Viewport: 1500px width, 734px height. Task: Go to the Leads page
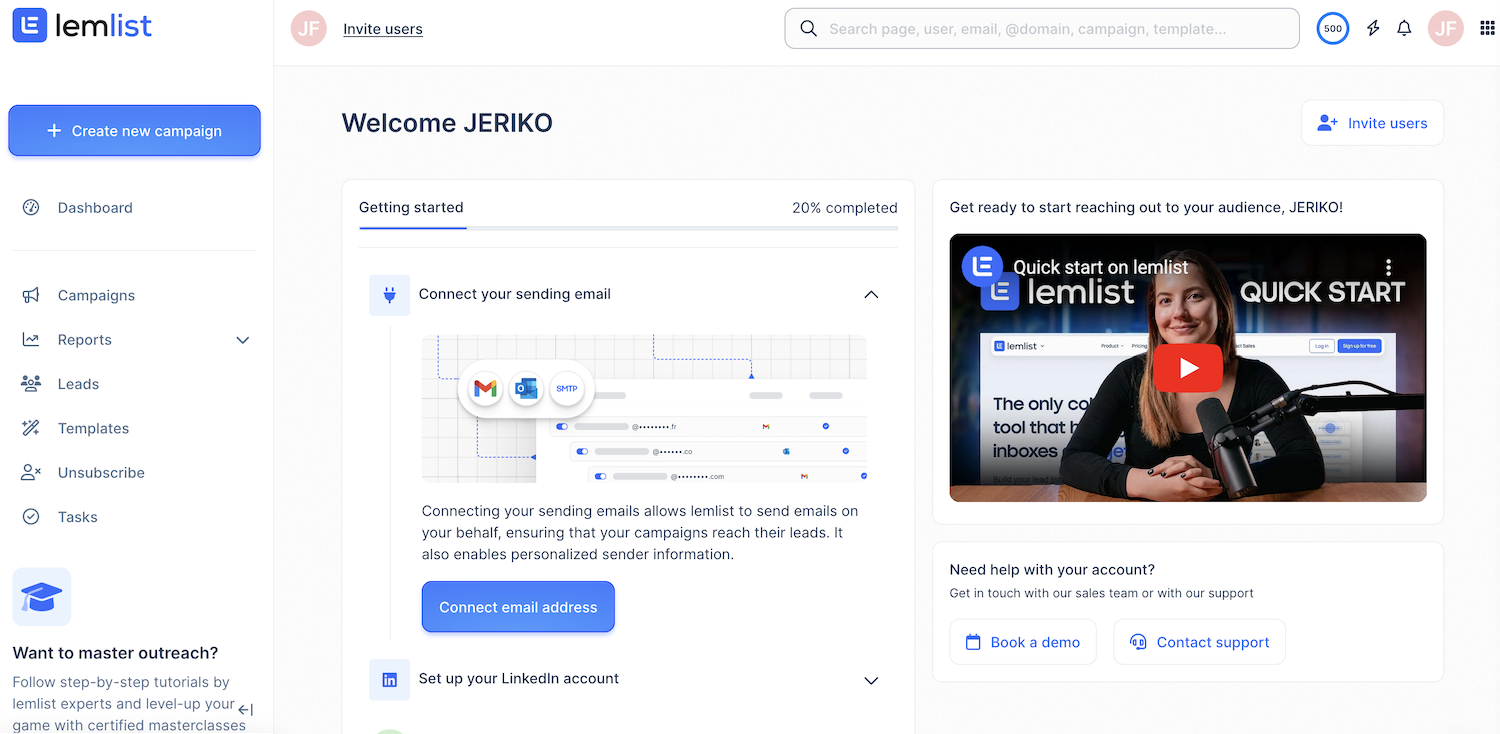(x=78, y=384)
